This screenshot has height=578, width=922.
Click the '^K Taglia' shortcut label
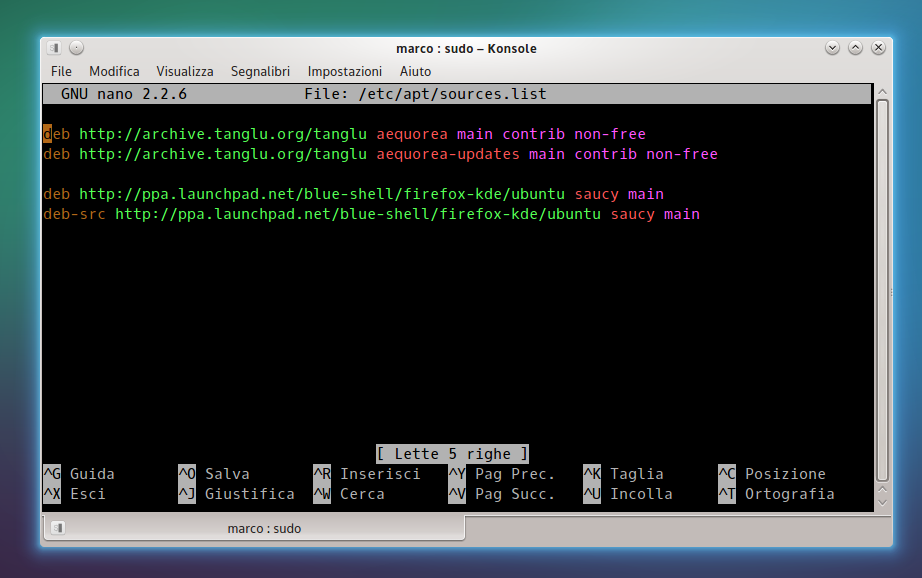pos(623,474)
